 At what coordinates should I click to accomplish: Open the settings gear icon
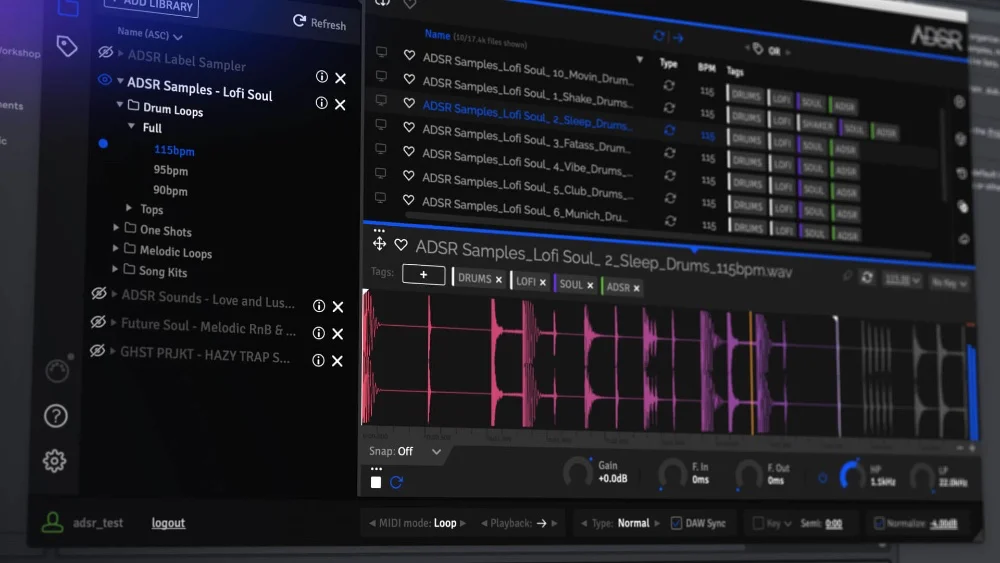click(x=55, y=460)
